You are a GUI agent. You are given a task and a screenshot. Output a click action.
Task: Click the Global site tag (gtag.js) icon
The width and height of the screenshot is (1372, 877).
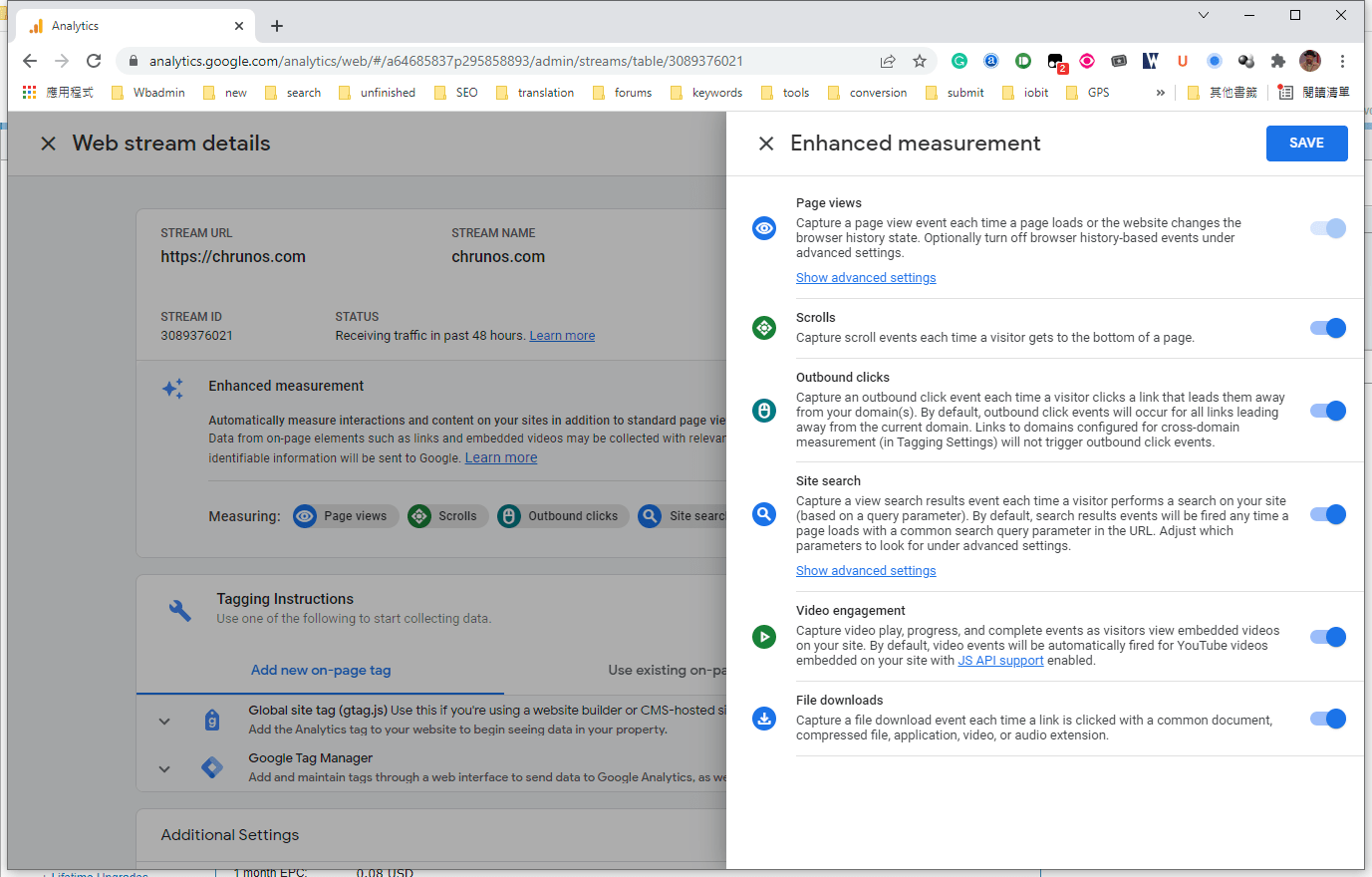click(212, 721)
